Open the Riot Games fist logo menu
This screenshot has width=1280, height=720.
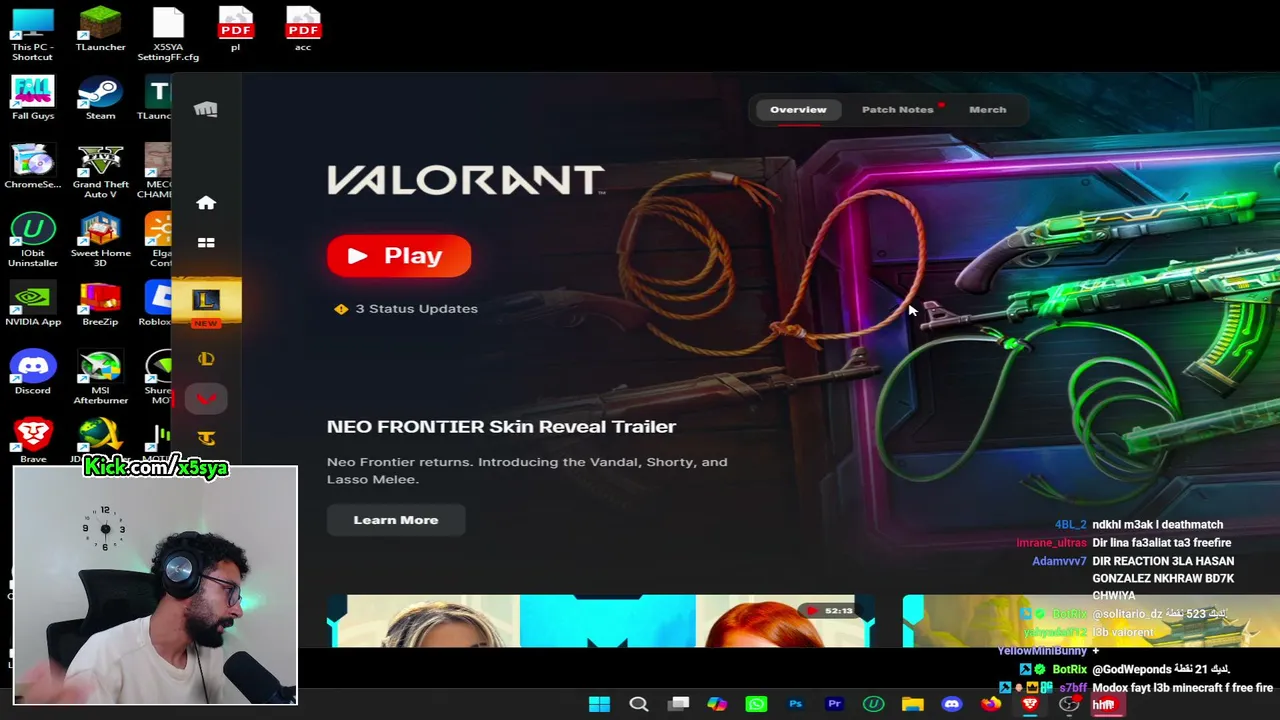tap(206, 109)
